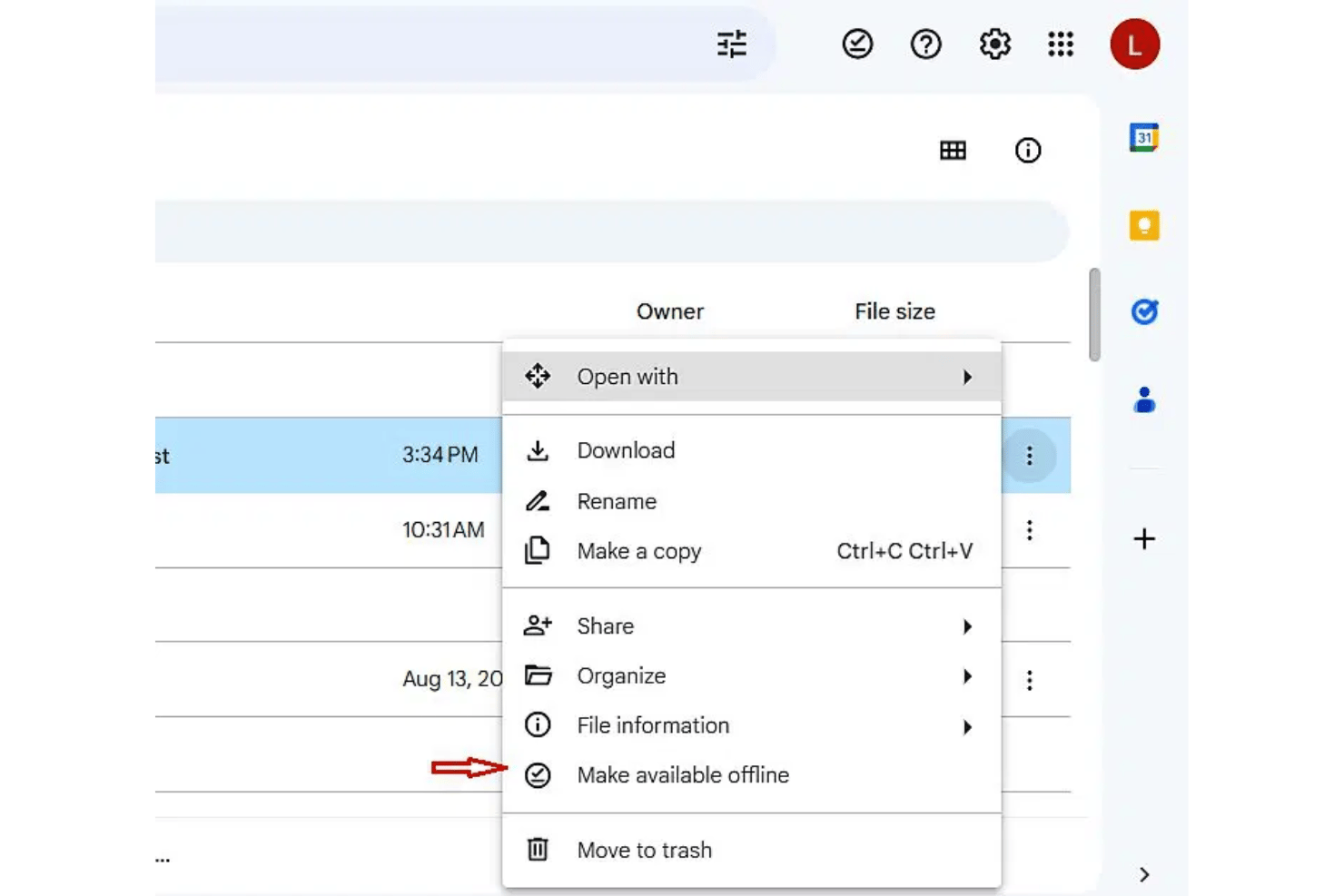This screenshot has width=1344, height=896.
Task: Expand the Organize submenu arrow
Action: pos(967,676)
